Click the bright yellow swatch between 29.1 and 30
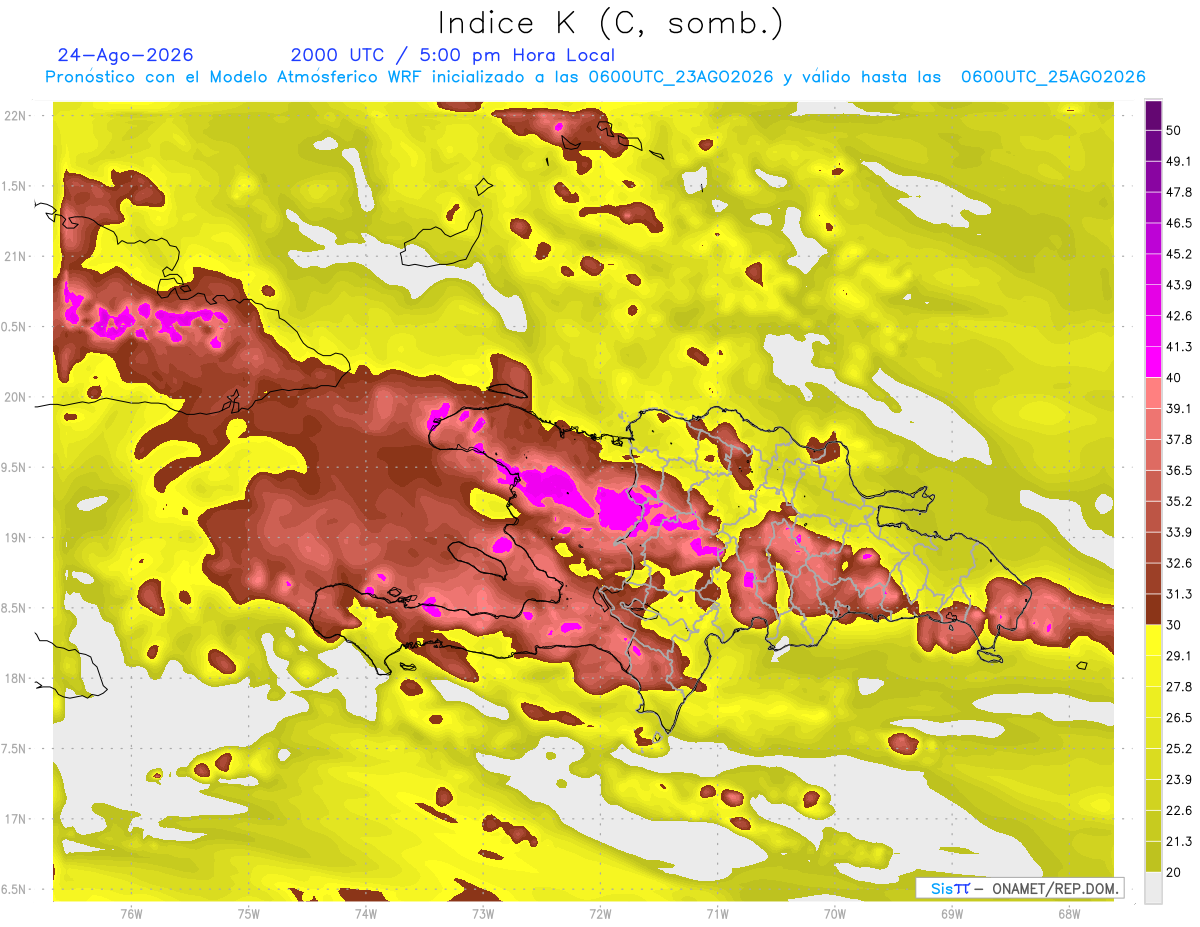This screenshot has width=1200, height=927. tap(1153, 640)
